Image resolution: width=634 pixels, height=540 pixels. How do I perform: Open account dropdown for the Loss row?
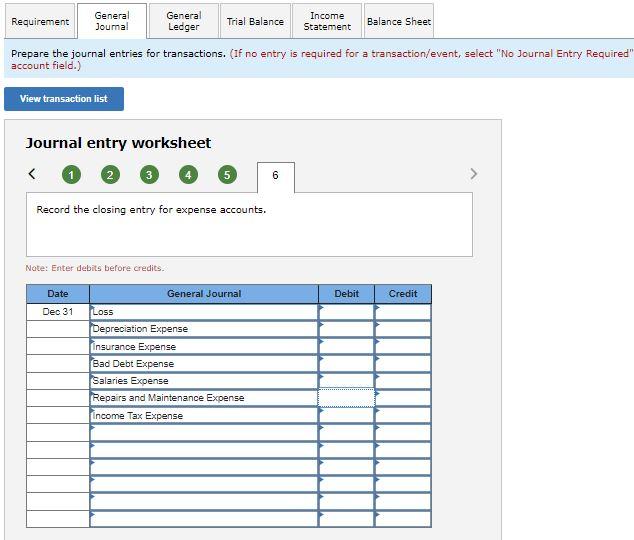[x=204, y=312]
